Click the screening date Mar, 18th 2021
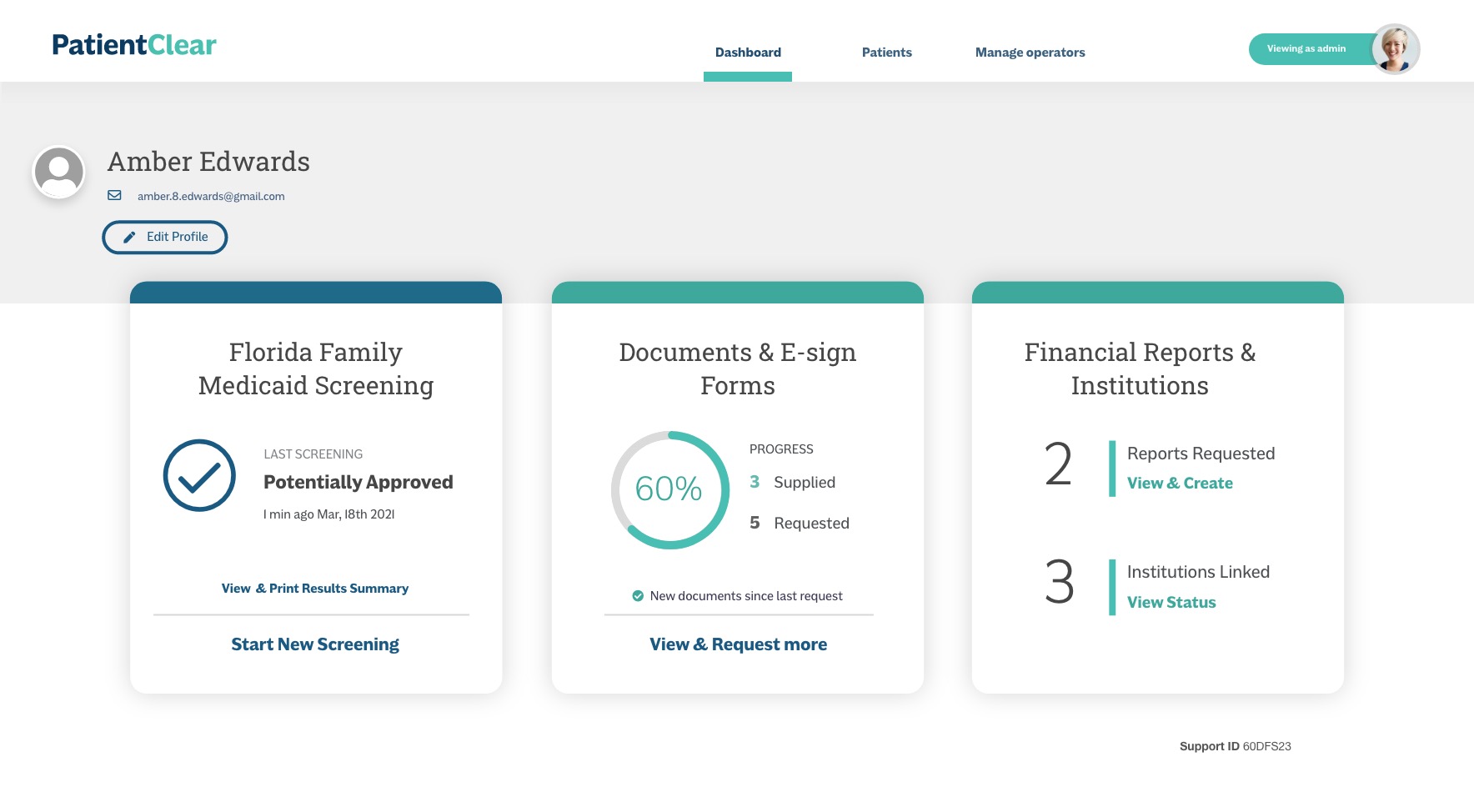 point(356,514)
